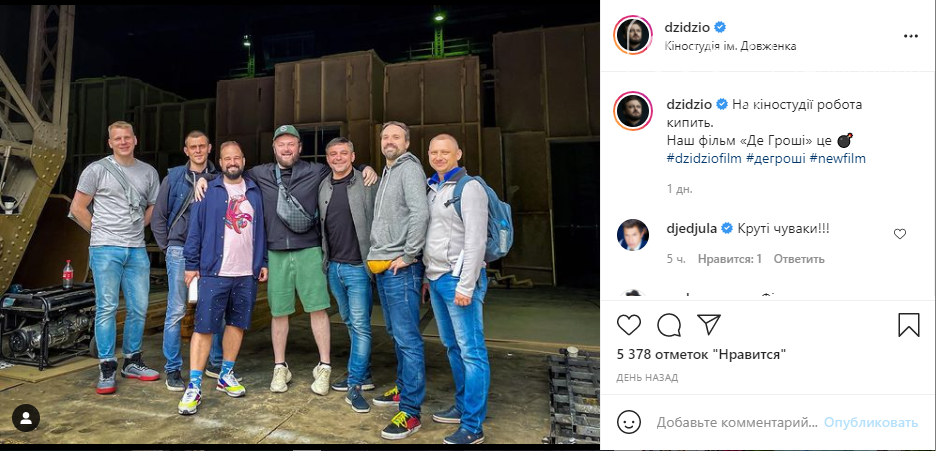Like djedjula's comment with small heart
The image size is (936, 451).
[x=900, y=234]
